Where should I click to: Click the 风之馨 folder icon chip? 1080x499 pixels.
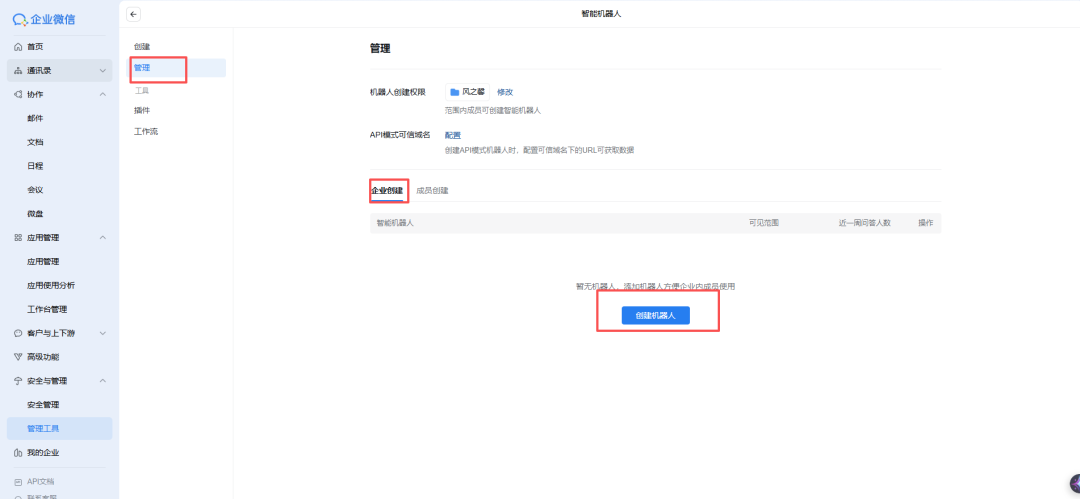[468, 92]
